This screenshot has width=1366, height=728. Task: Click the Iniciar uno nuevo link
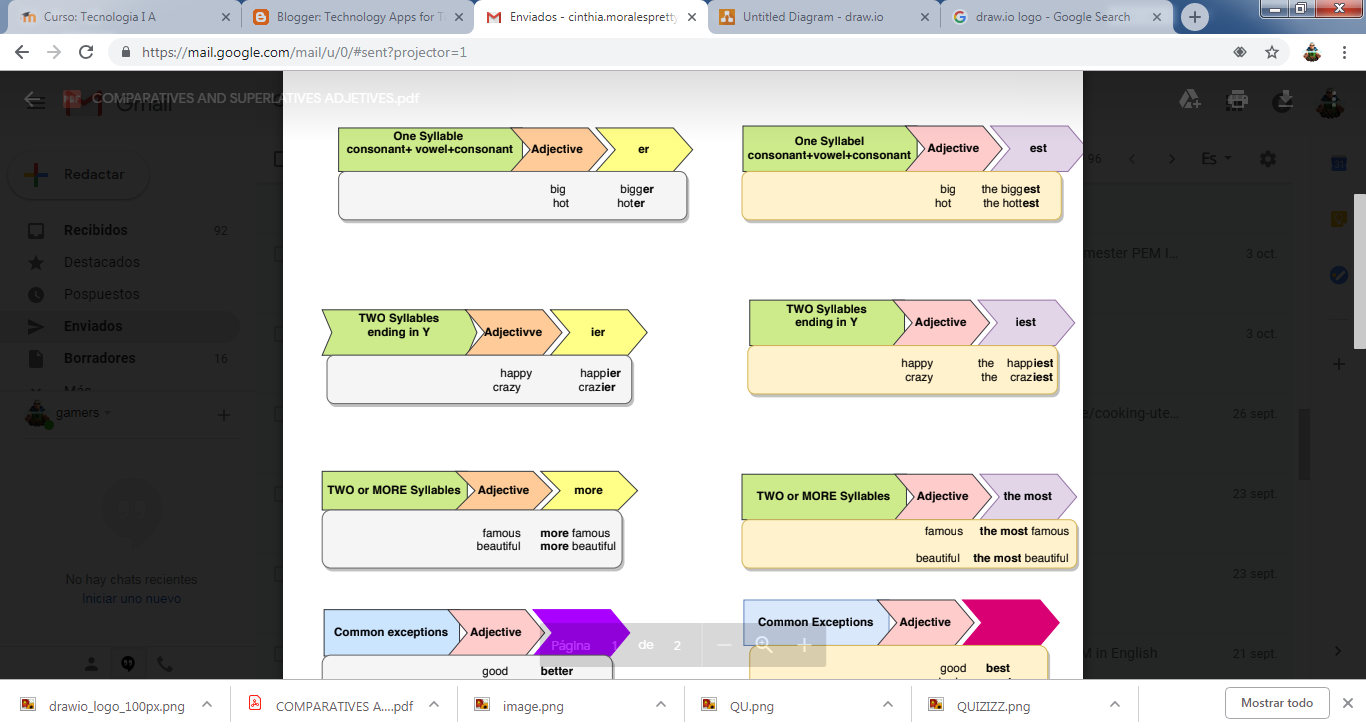pyautogui.click(x=131, y=598)
